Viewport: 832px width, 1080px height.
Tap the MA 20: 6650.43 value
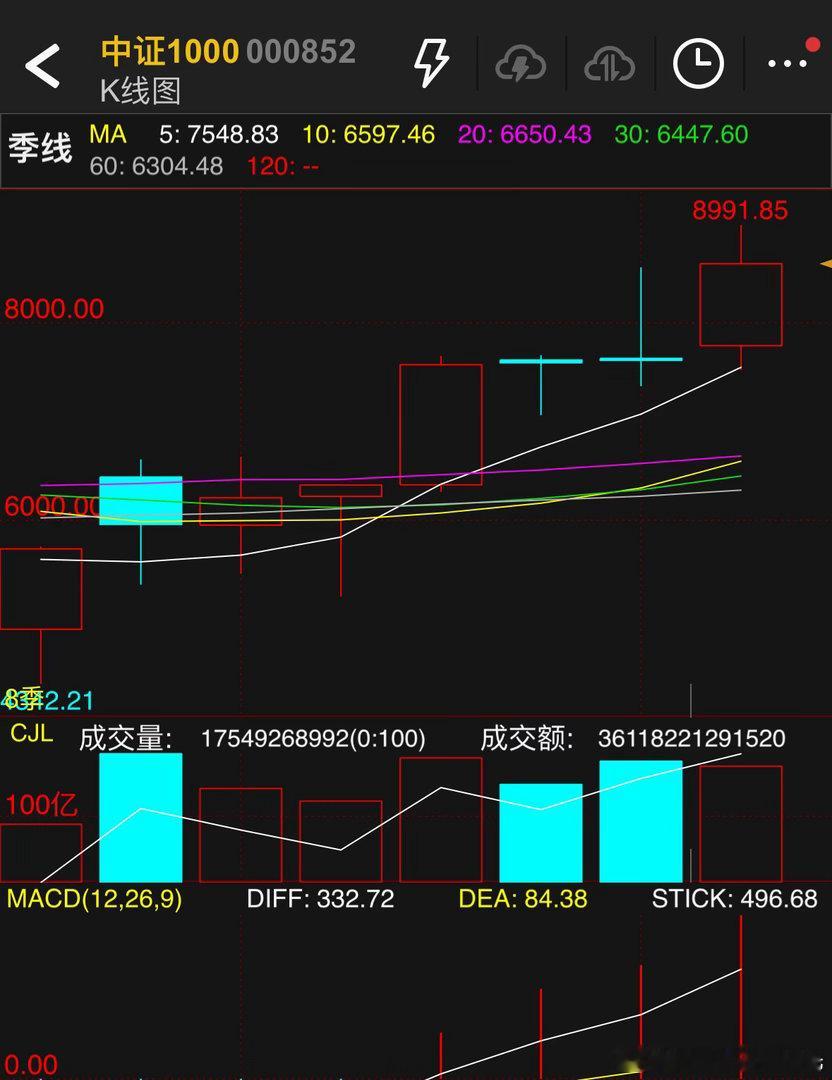(525, 134)
